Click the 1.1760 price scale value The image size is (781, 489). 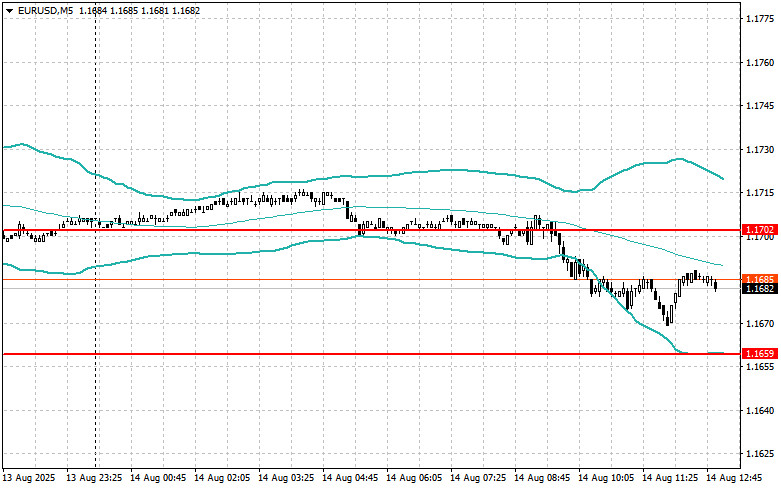(760, 63)
